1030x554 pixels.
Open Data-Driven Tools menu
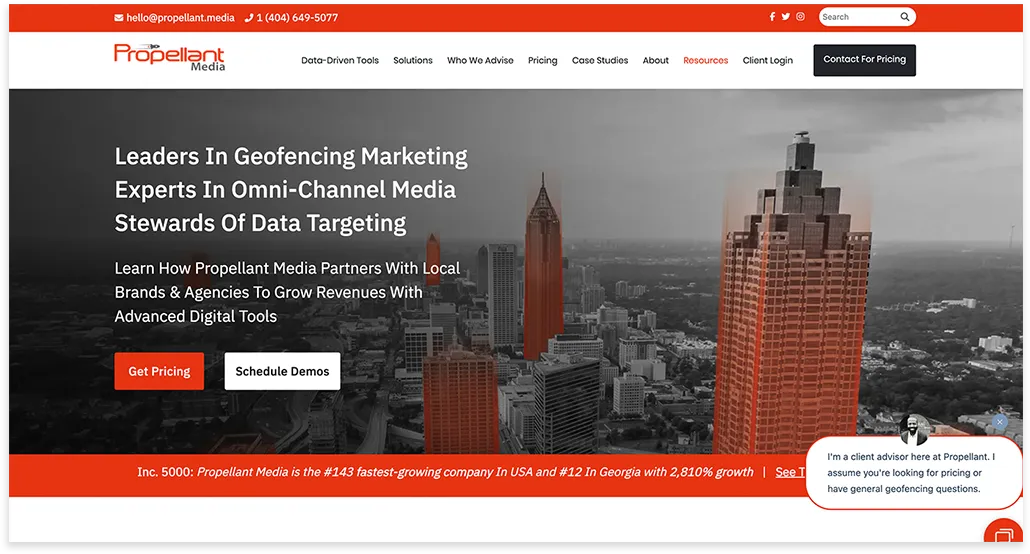(340, 60)
